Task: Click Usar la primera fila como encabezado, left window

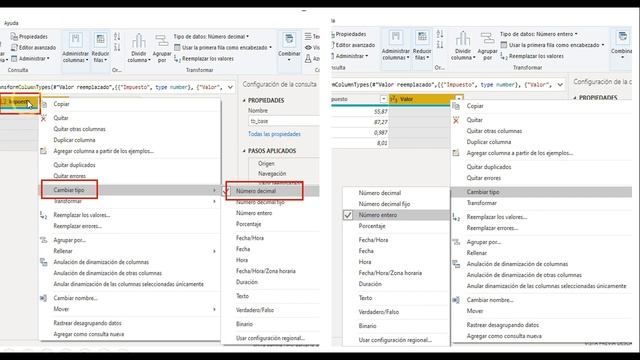Action: pyautogui.click(x=223, y=48)
